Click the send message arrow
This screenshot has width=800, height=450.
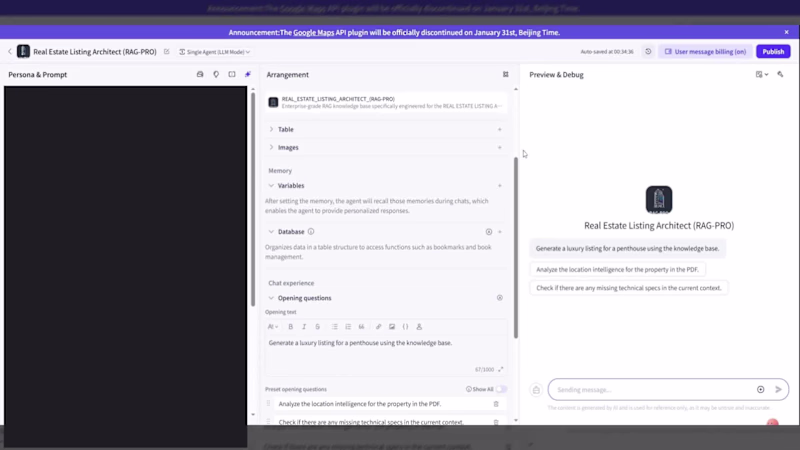coord(778,390)
